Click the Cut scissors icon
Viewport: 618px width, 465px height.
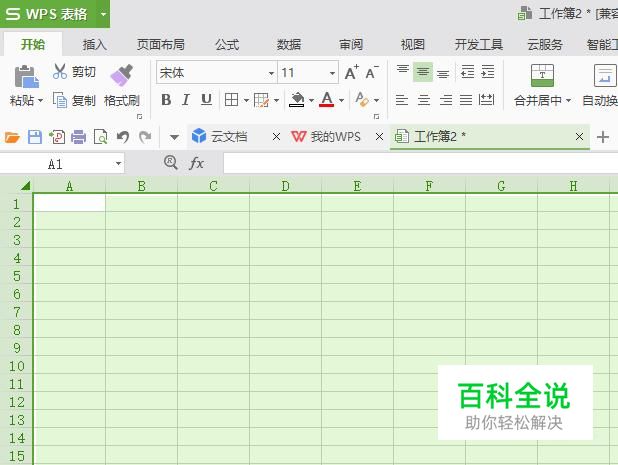[x=60, y=71]
